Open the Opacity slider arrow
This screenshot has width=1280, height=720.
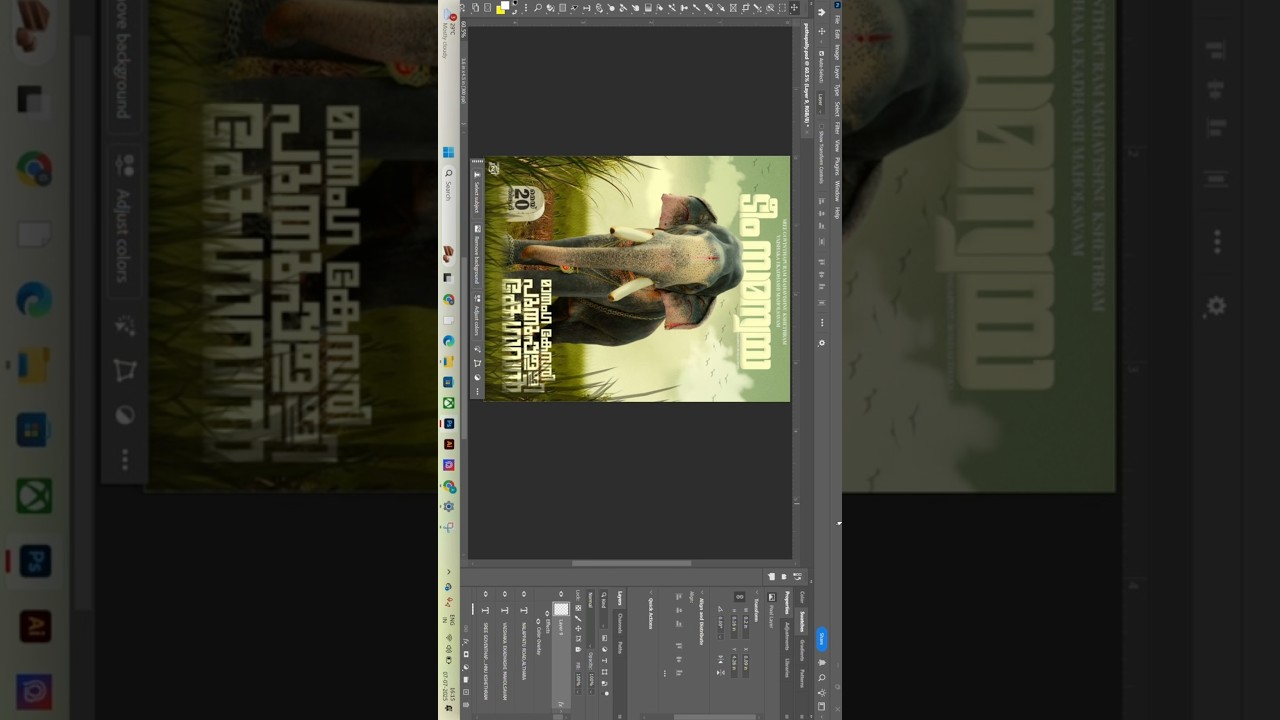[591, 692]
